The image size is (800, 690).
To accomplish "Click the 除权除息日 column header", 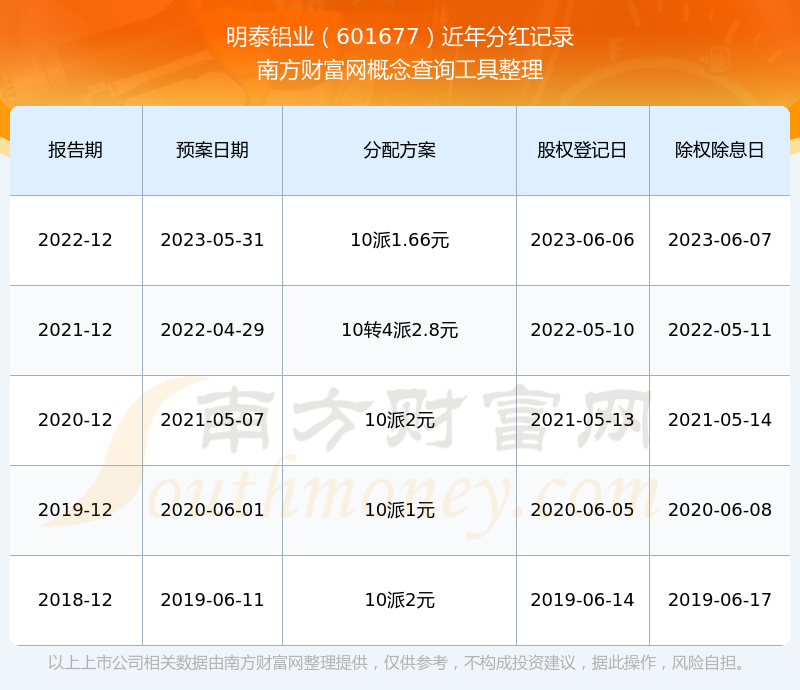I will pyautogui.click(x=719, y=150).
